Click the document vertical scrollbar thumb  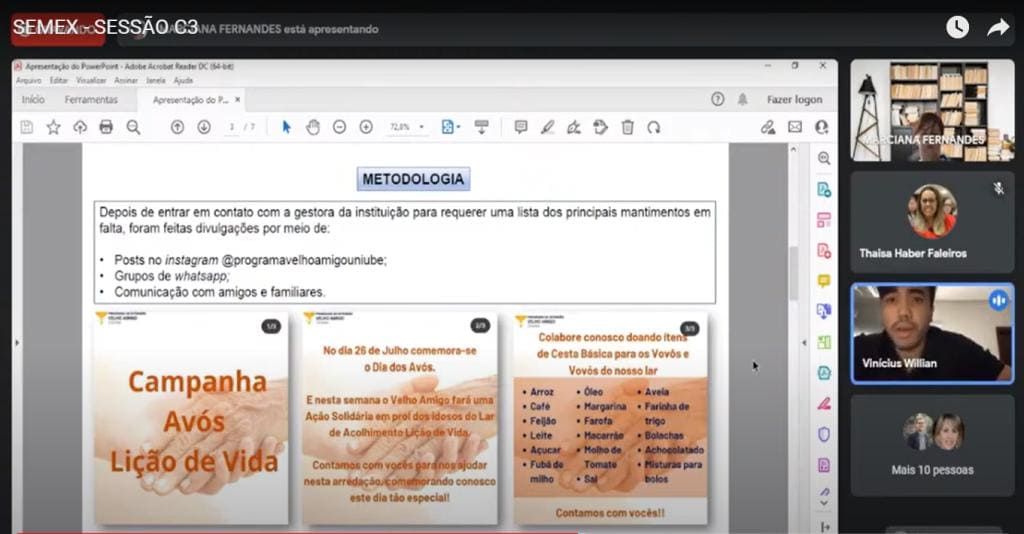click(793, 273)
